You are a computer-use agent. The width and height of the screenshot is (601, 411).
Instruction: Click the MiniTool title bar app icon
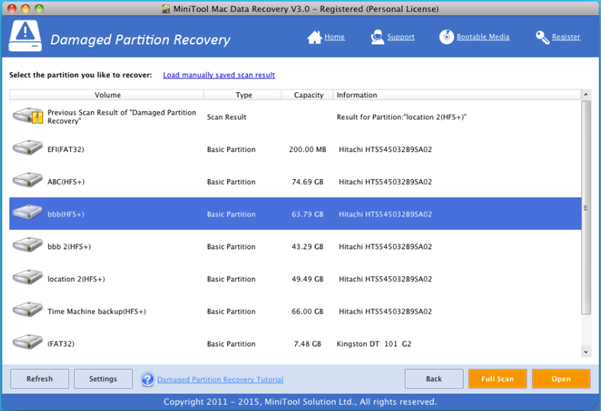(166, 9)
